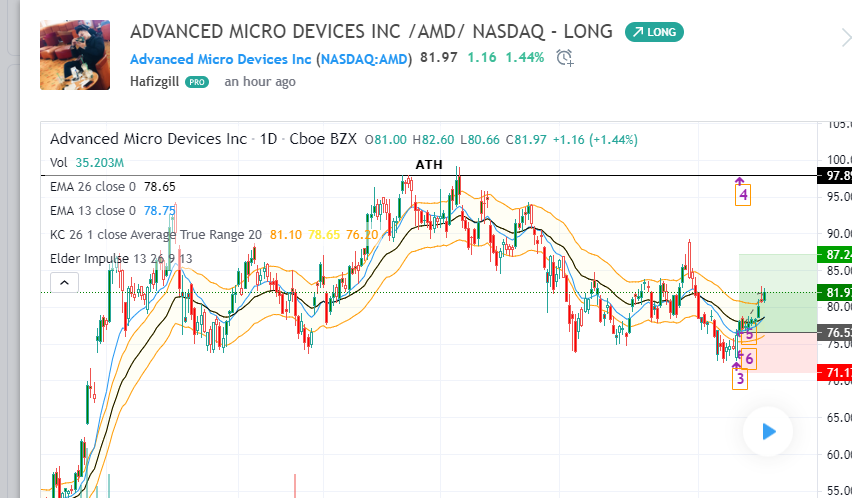Image resolution: width=852 pixels, height=498 pixels.
Task: Click the green LONG badge
Action: pos(654,32)
